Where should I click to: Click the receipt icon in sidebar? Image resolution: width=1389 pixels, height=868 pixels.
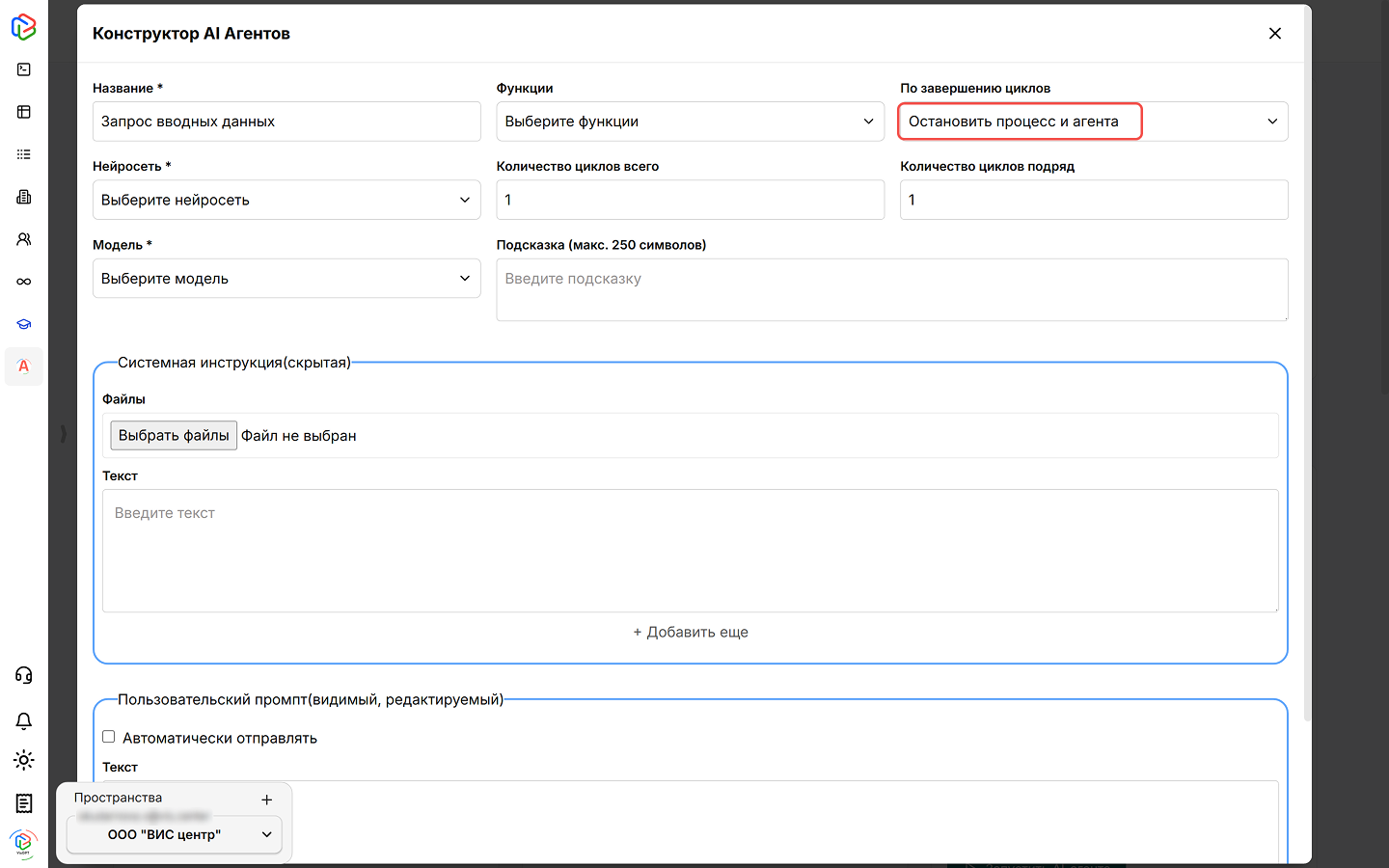24,802
